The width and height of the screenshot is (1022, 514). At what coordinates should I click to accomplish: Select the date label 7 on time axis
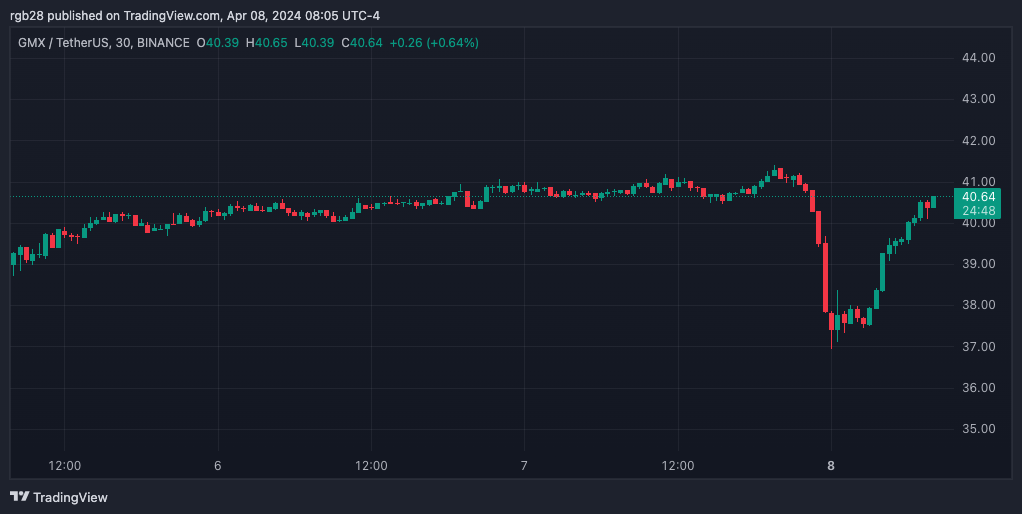pos(524,466)
